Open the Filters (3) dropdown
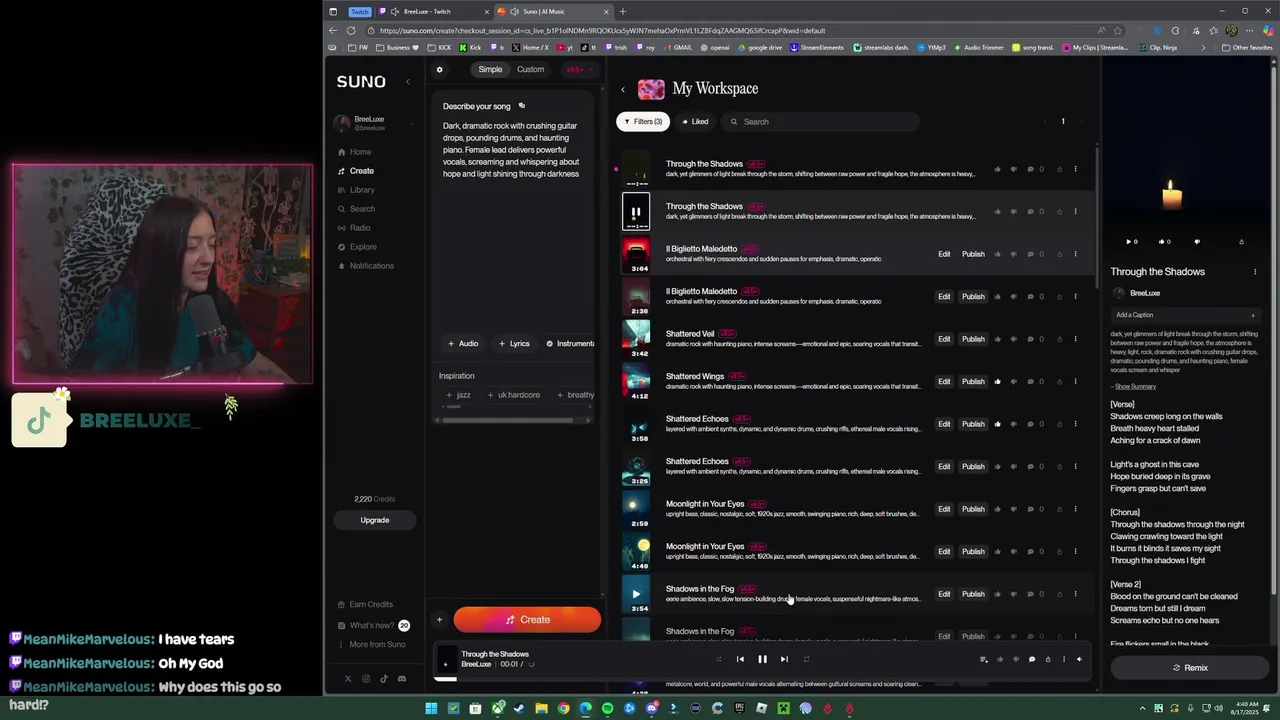1280x720 pixels. point(643,122)
